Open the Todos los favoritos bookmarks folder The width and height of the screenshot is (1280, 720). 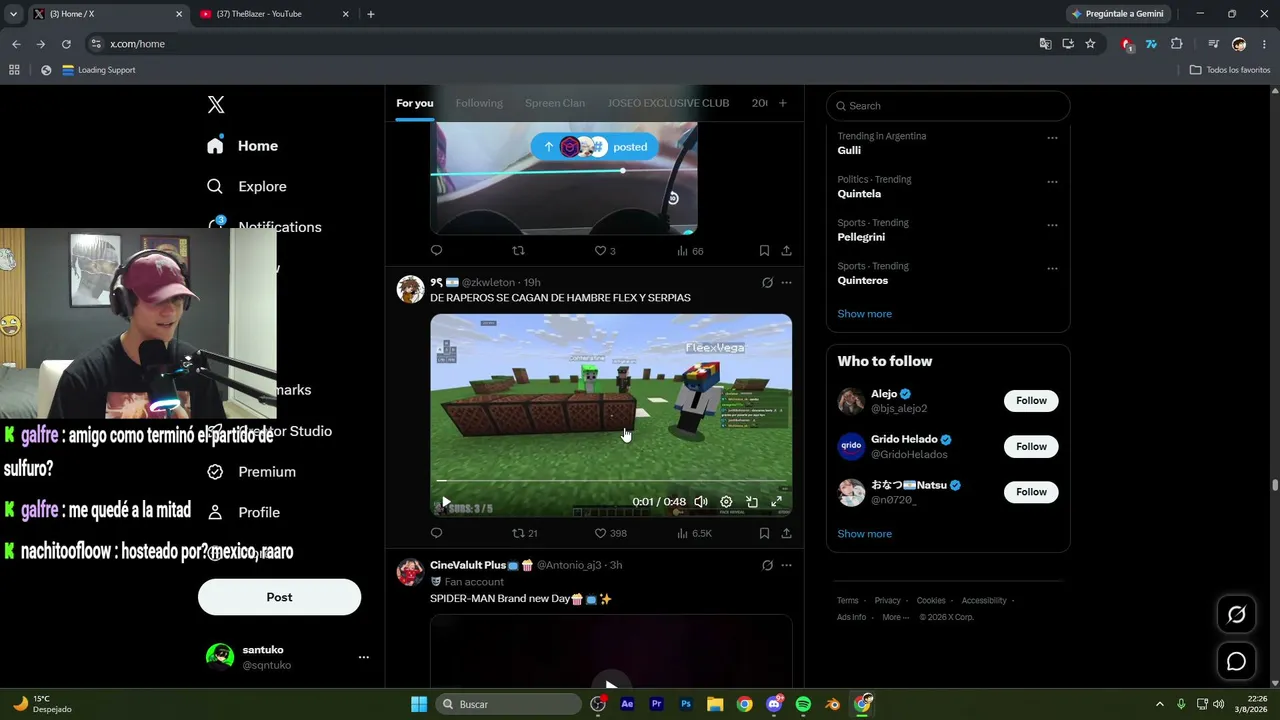[x=1230, y=70]
